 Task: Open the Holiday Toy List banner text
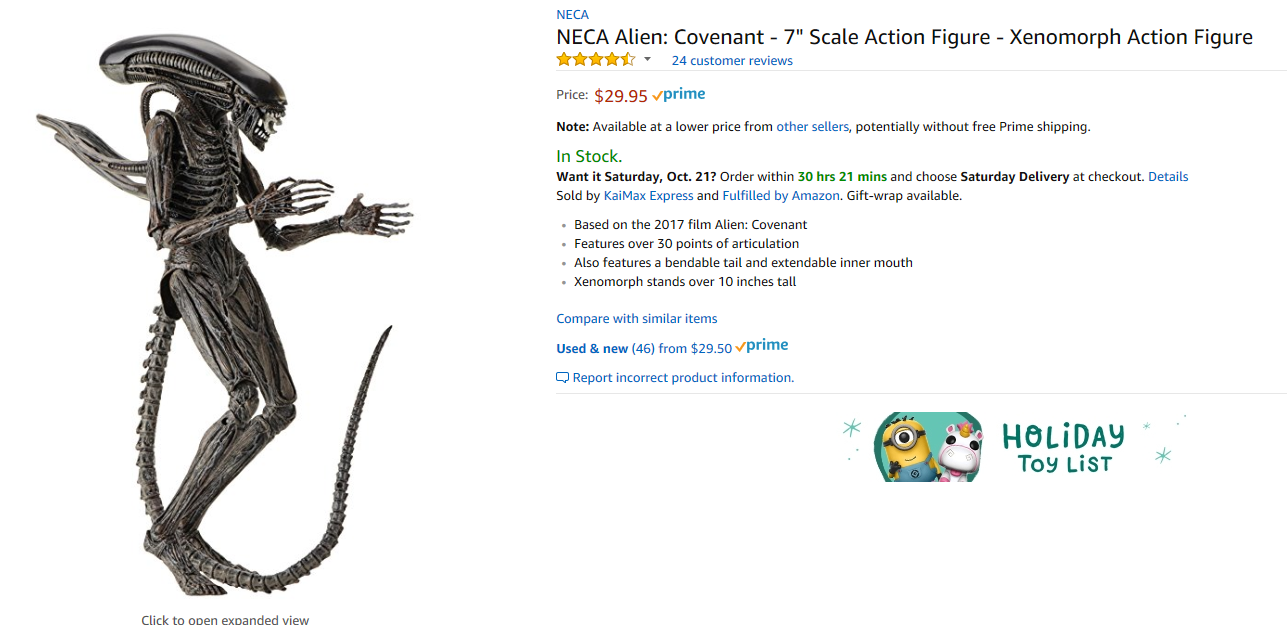[1063, 449]
